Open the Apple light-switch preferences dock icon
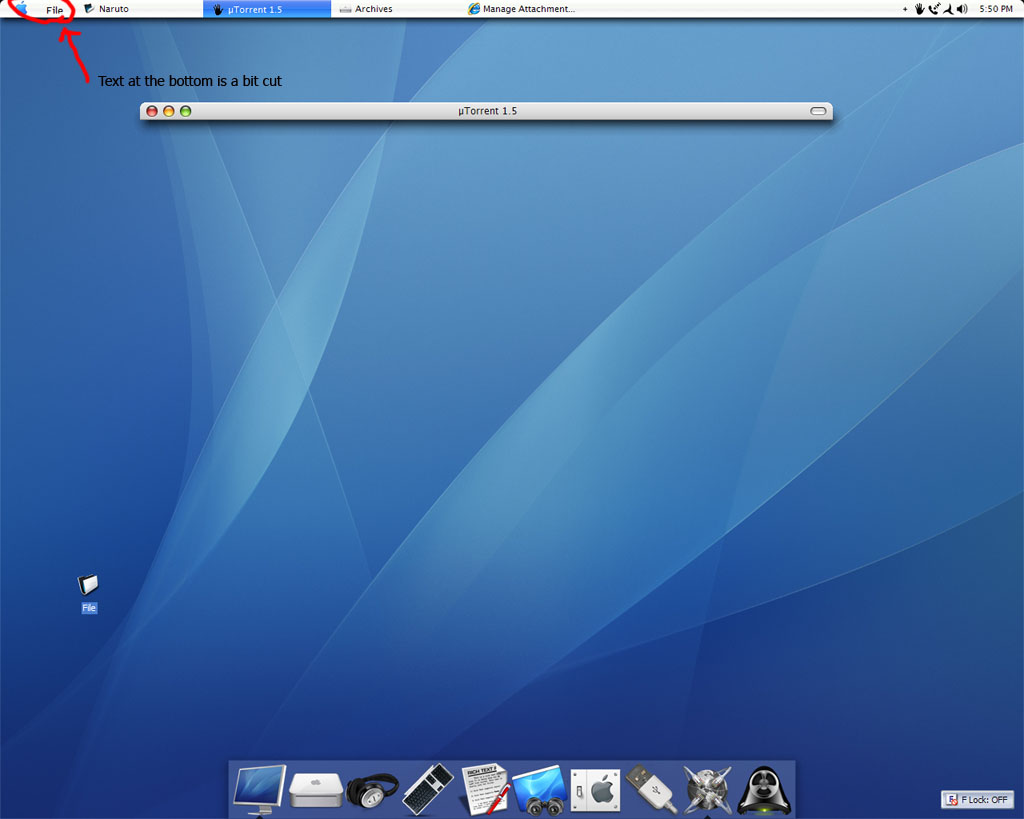The height and width of the screenshot is (819, 1024). pyautogui.click(x=595, y=790)
